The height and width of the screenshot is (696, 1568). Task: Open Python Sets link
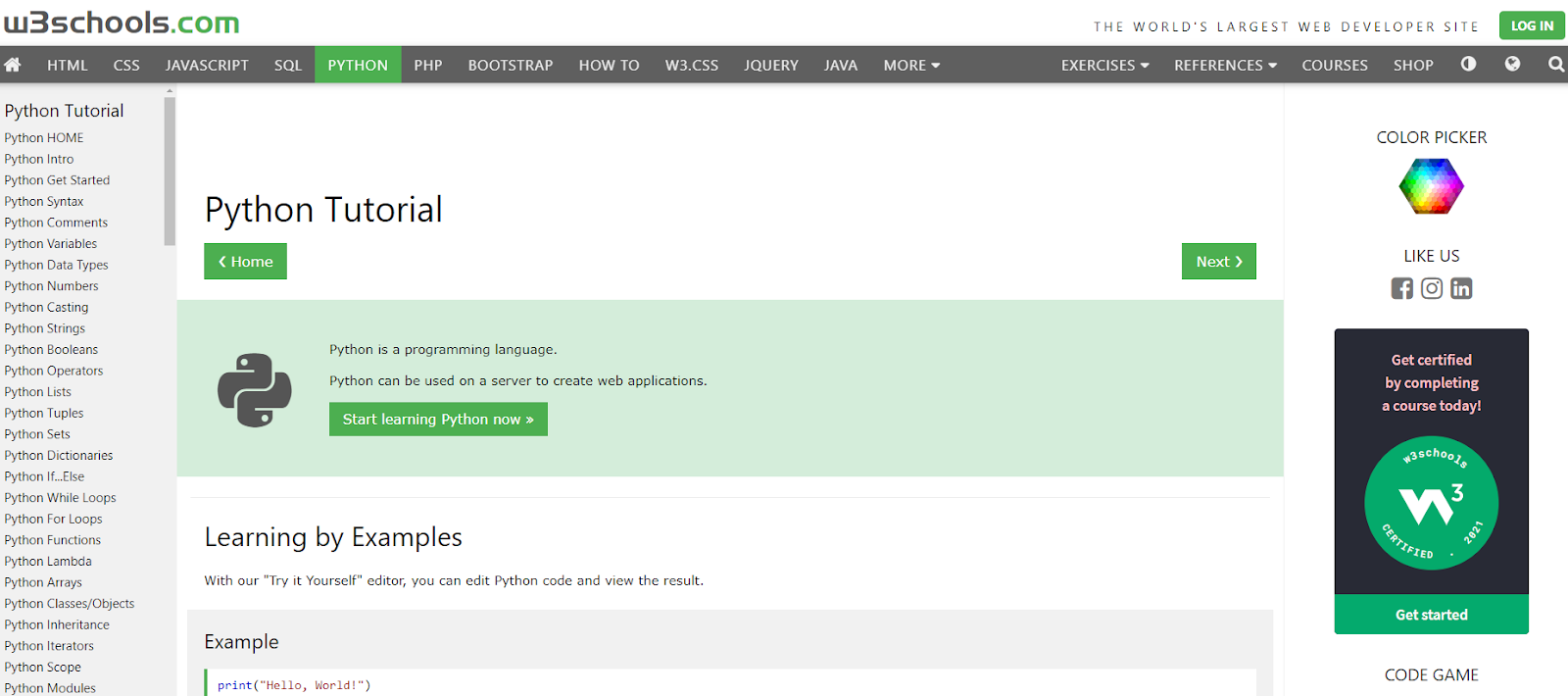pos(37,434)
